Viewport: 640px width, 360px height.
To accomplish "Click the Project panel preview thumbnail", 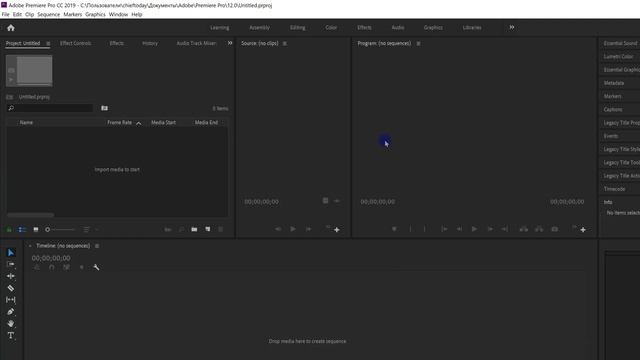I will tap(29, 71).
